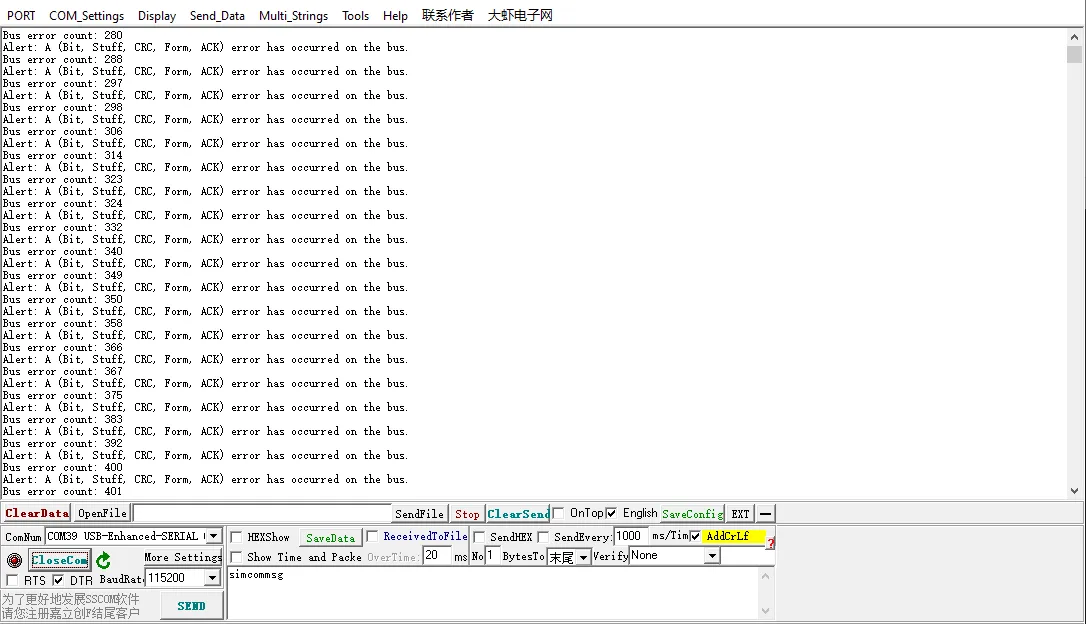
Task: Click the SaveConfig button
Action: [691, 514]
